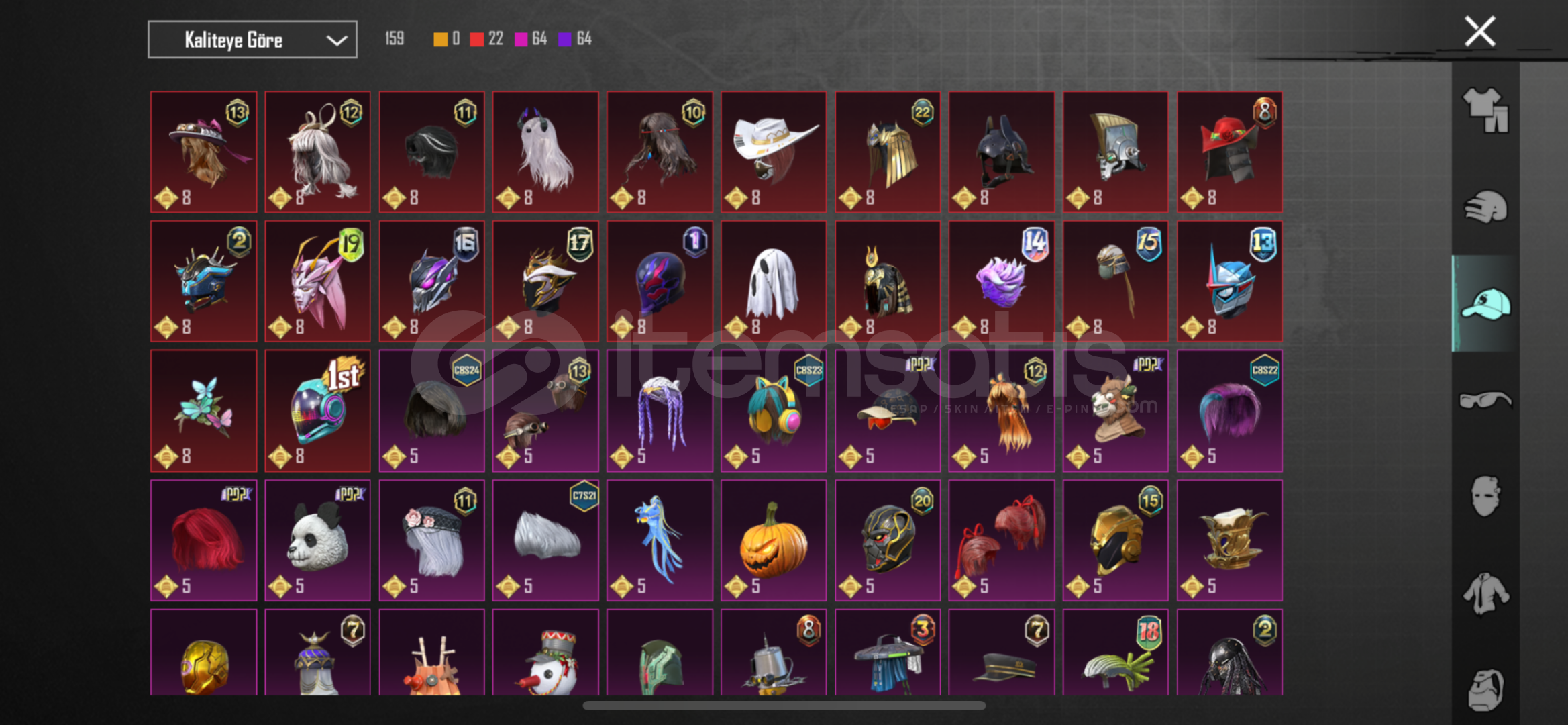Click the orange quality count swatch
Screen dimensions: 1568x725
pyautogui.click(x=441, y=39)
